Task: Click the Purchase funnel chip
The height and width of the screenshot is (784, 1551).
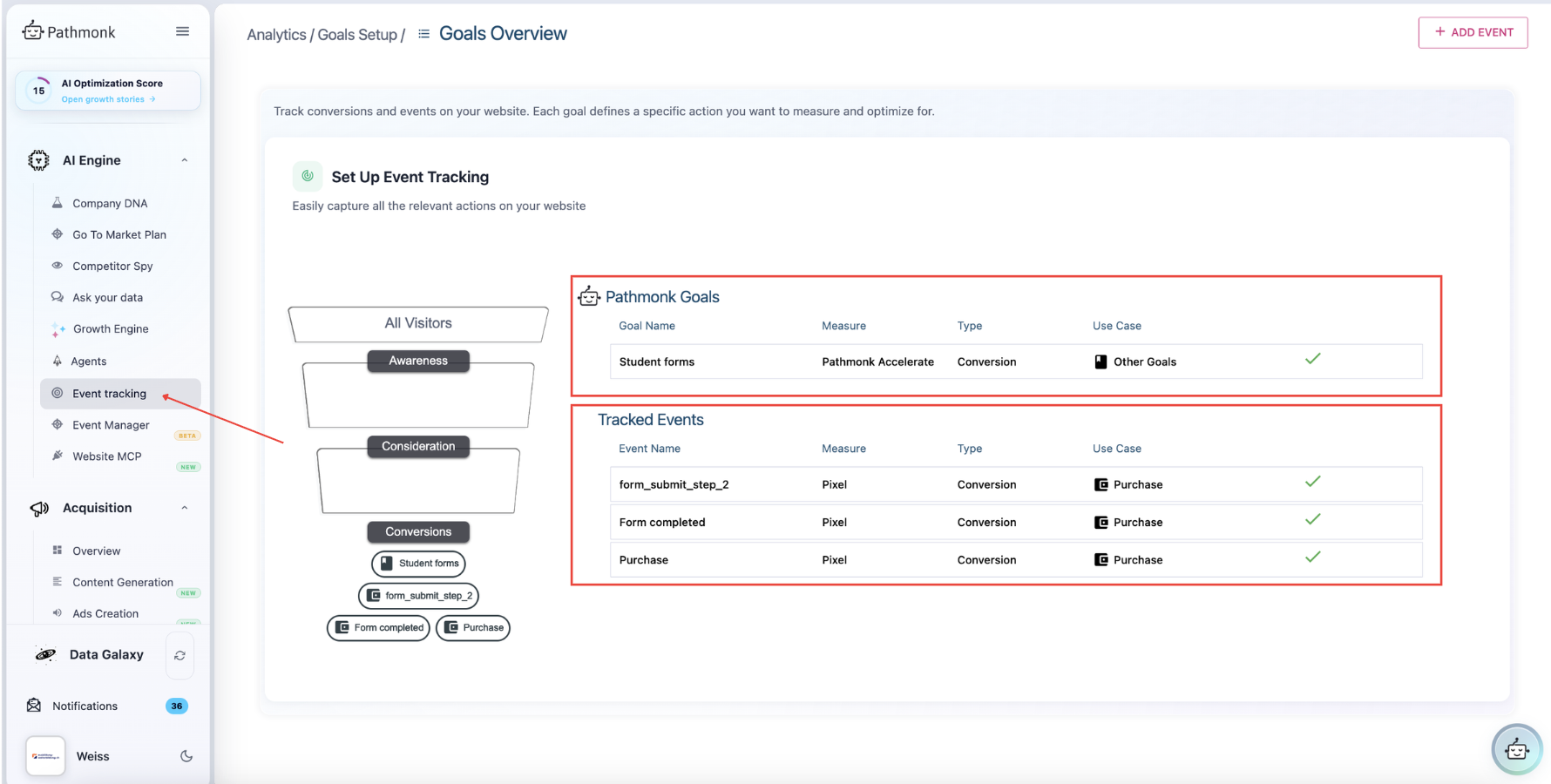Action: point(473,627)
